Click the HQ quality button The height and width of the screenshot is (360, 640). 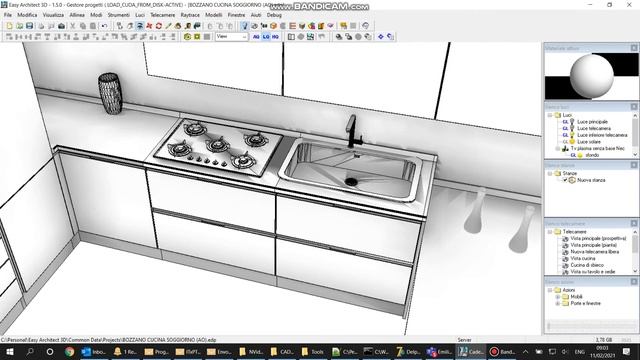click(276, 37)
